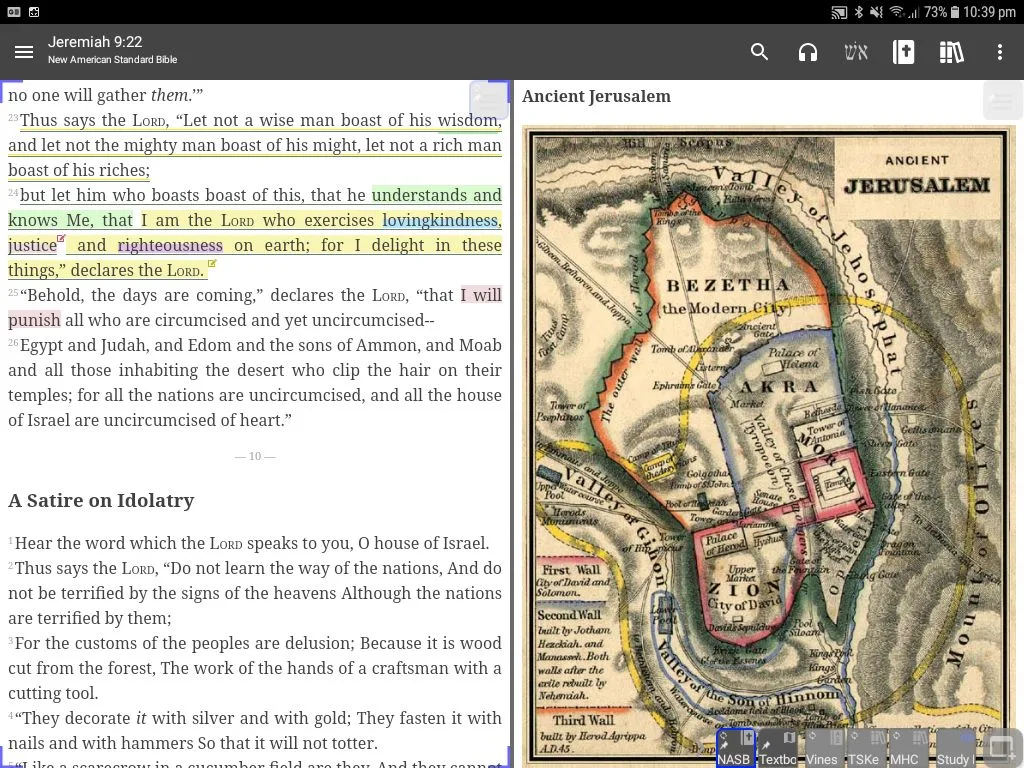The image size is (1024, 768).
Task: Tap the Wi-Fi status icon
Action: (897, 12)
